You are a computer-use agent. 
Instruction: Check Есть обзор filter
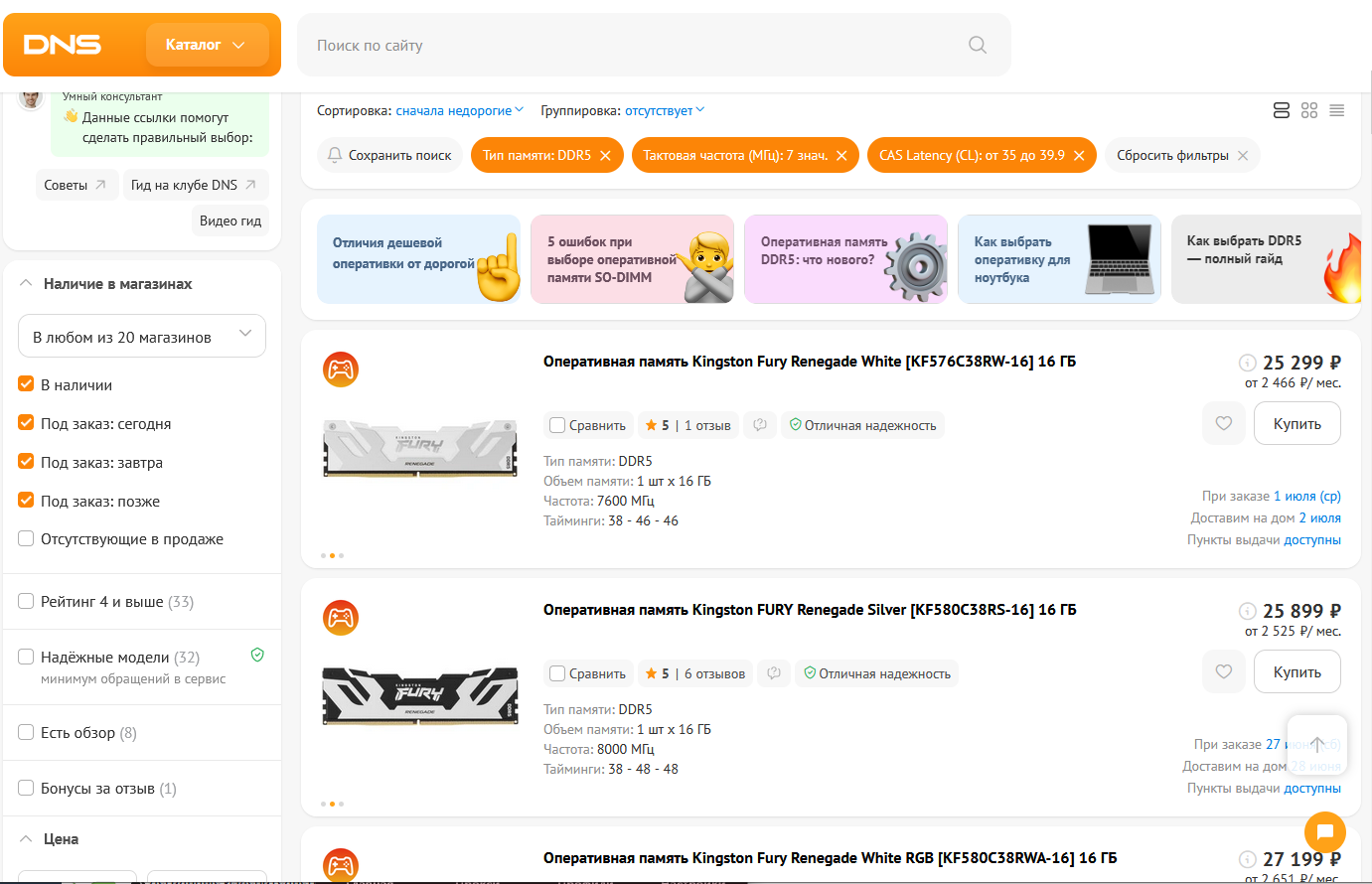tap(26, 732)
